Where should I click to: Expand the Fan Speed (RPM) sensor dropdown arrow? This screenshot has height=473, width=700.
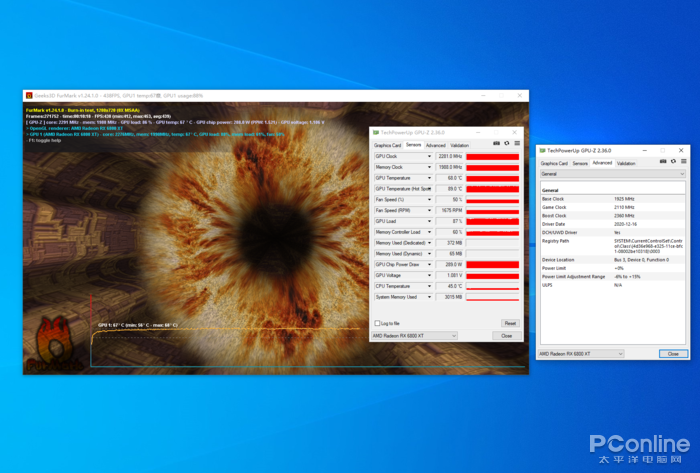[x=429, y=211]
